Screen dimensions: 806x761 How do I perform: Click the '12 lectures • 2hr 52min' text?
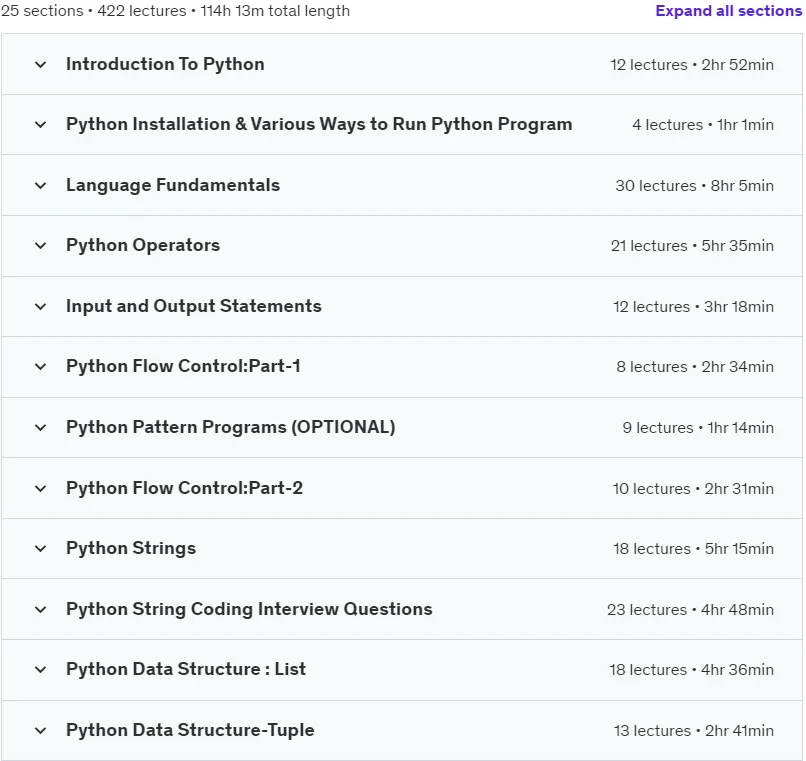[692, 65]
